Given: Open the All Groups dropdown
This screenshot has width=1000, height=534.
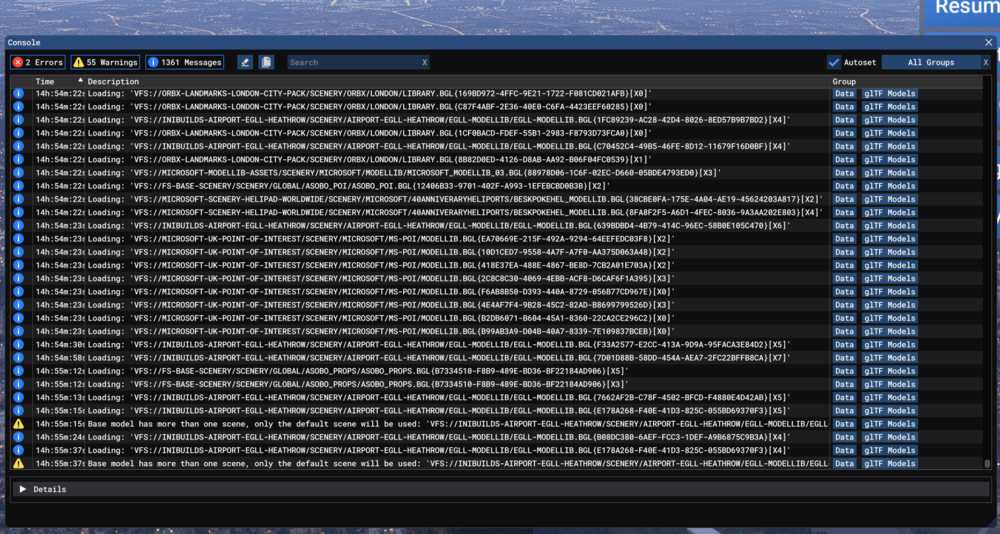Looking at the screenshot, I should pos(930,62).
